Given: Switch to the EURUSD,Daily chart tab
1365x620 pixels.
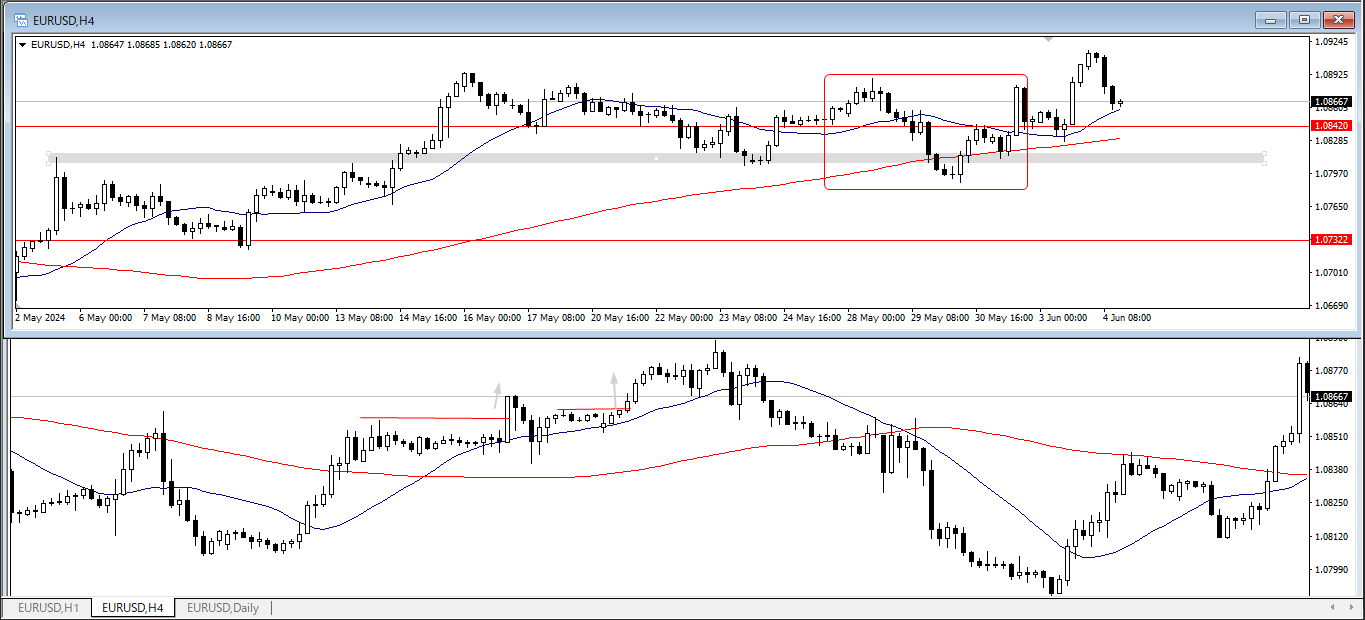Looking at the screenshot, I should [x=222, y=608].
